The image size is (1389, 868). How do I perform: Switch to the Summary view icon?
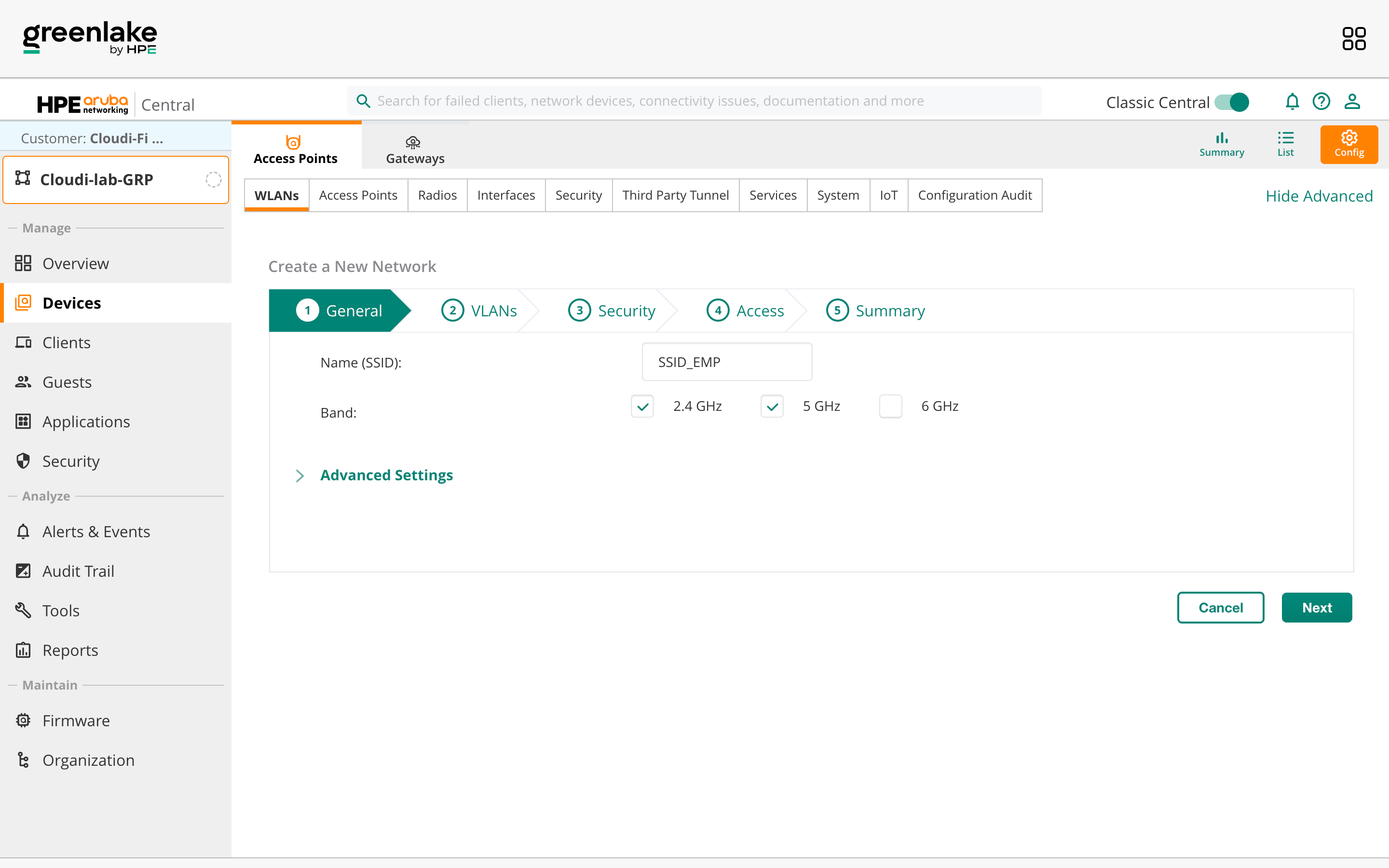pyautogui.click(x=1221, y=144)
